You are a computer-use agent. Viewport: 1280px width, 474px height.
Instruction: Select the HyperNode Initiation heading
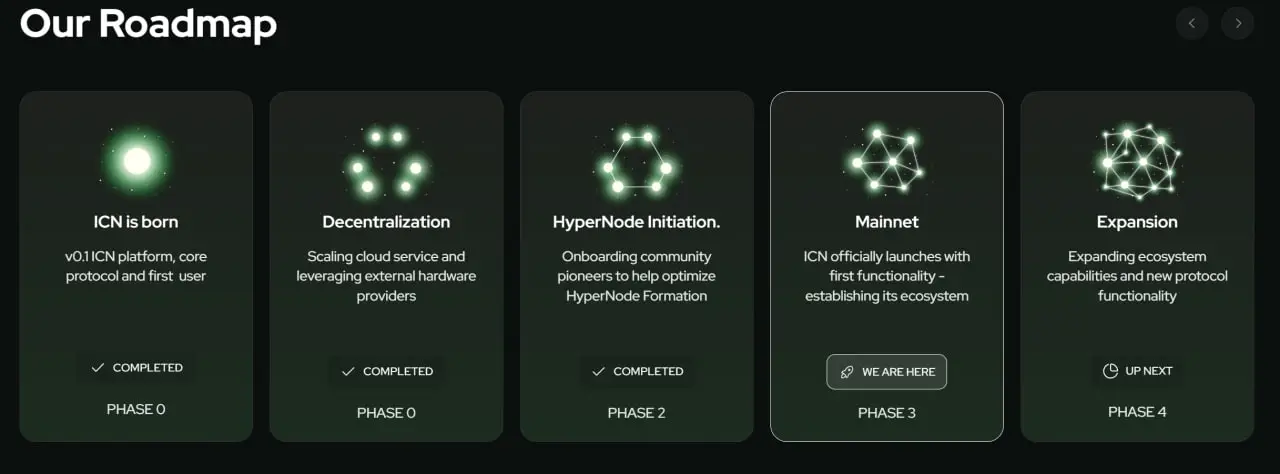pos(637,222)
